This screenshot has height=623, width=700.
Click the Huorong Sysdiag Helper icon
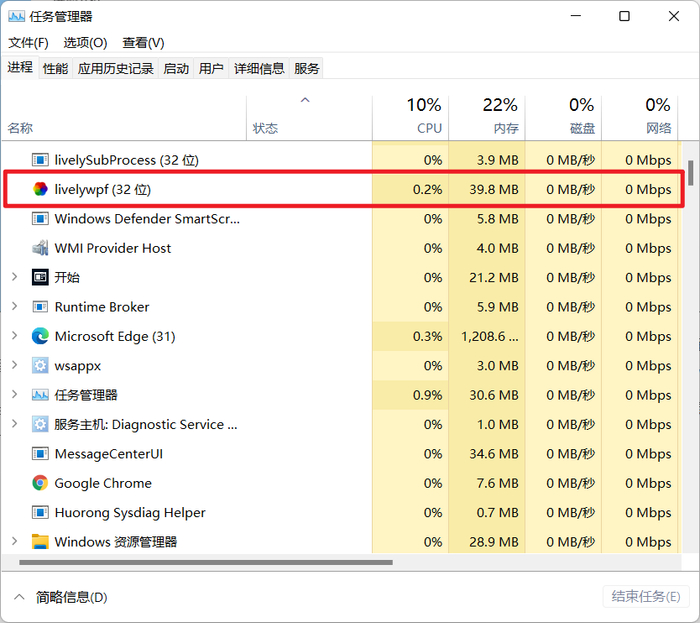pyautogui.click(x=40, y=512)
